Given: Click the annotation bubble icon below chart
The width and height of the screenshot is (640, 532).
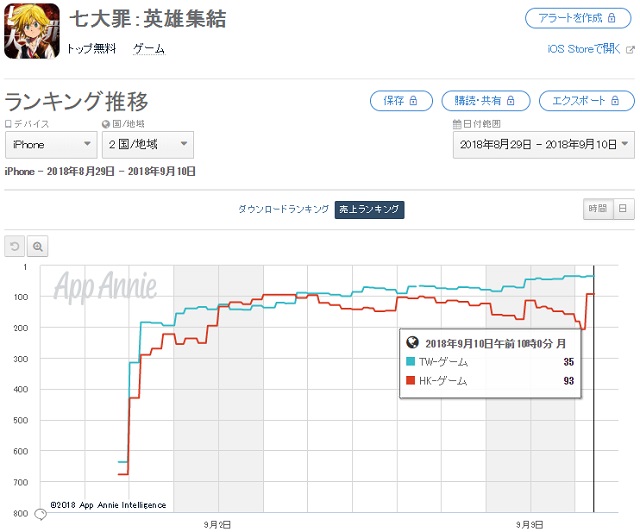Looking at the screenshot, I should pyautogui.click(x=40, y=514).
